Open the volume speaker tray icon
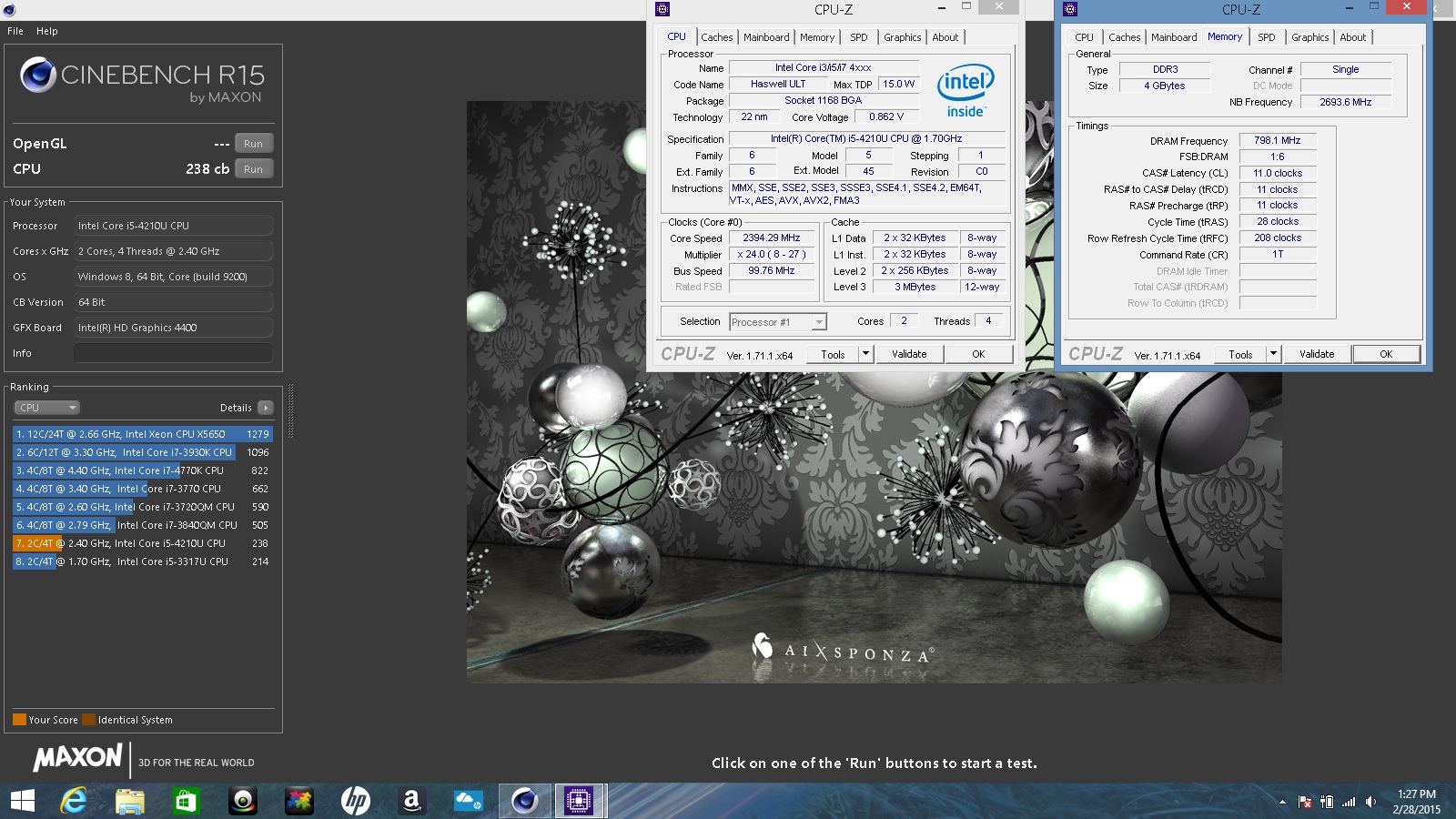Screen dimensions: 1456x819 [x=1370, y=802]
